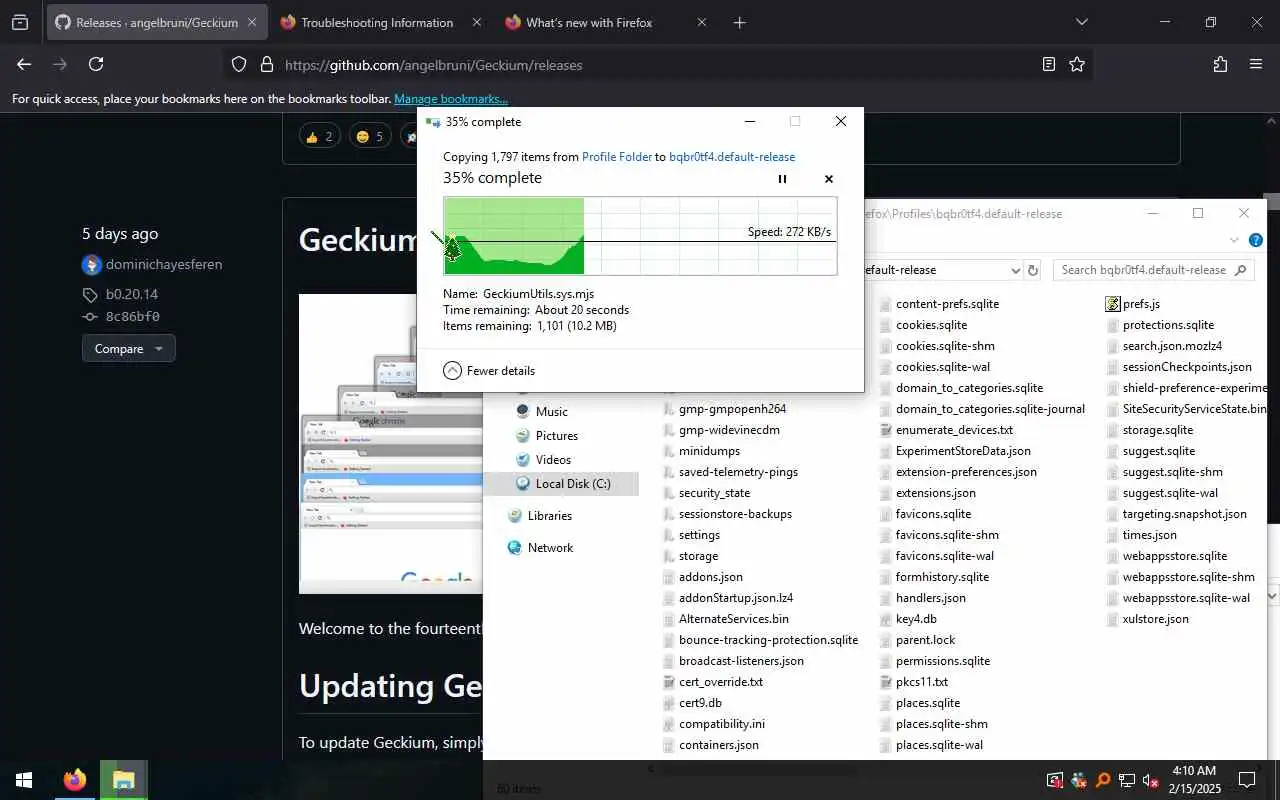Screen dimensions: 1280x800
Task: Open Windows Start menu
Action: (x=24, y=780)
